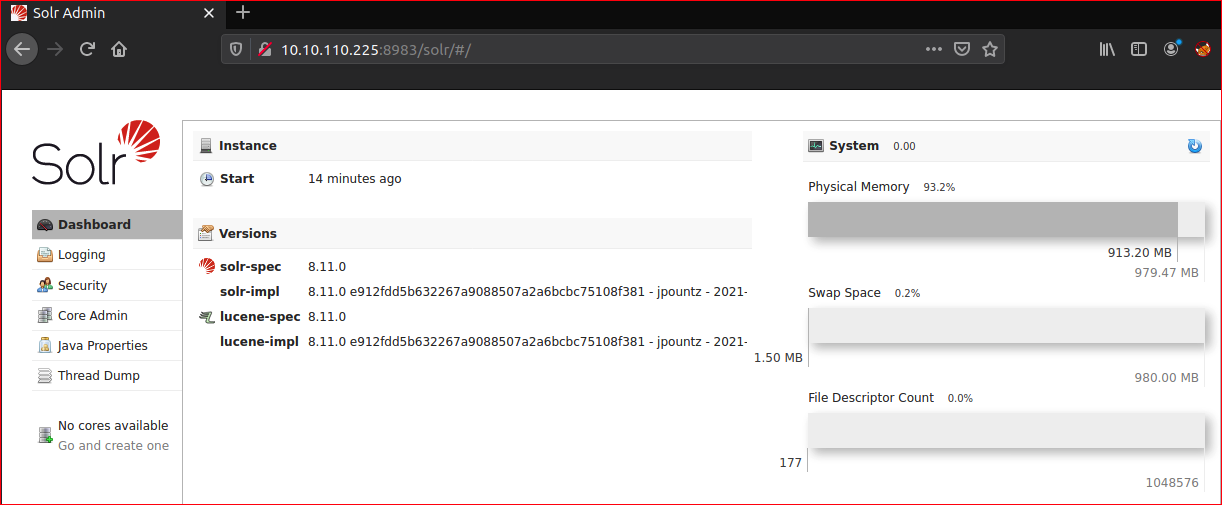Screen dimensions: 1222x505
Task: Click the Physical Memory usage bar
Action: tap(1006, 219)
